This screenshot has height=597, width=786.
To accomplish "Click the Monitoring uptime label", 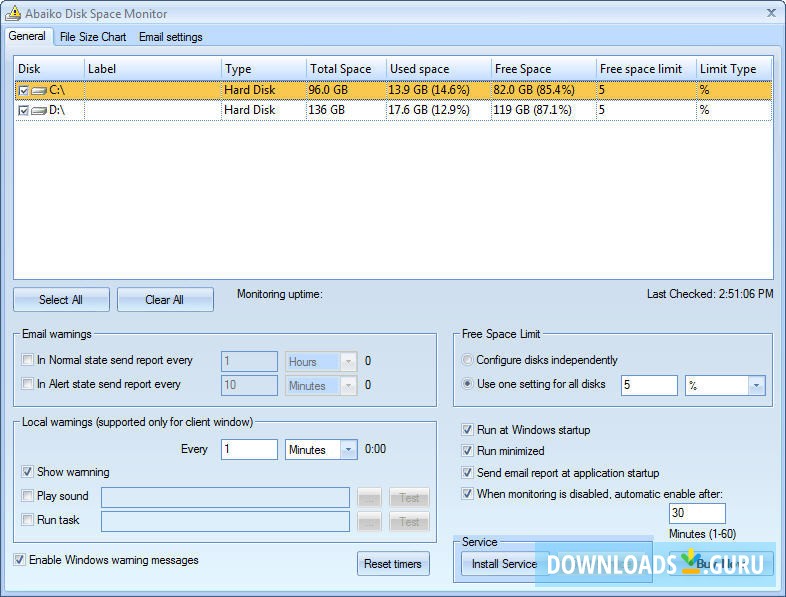I will pyautogui.click(x=280, y=294).
